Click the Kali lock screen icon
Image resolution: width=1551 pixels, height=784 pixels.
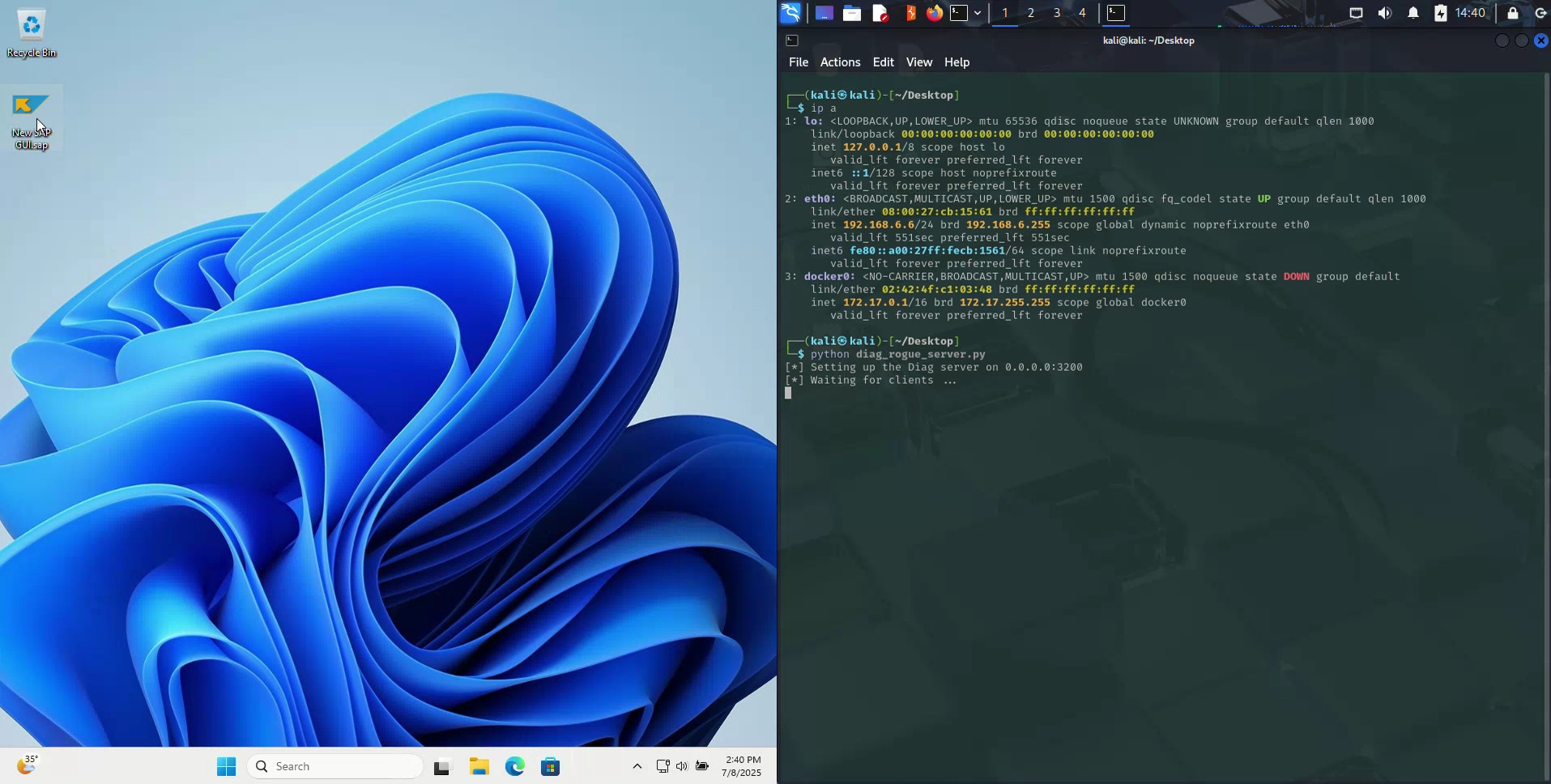click(x=1512, y=13)
